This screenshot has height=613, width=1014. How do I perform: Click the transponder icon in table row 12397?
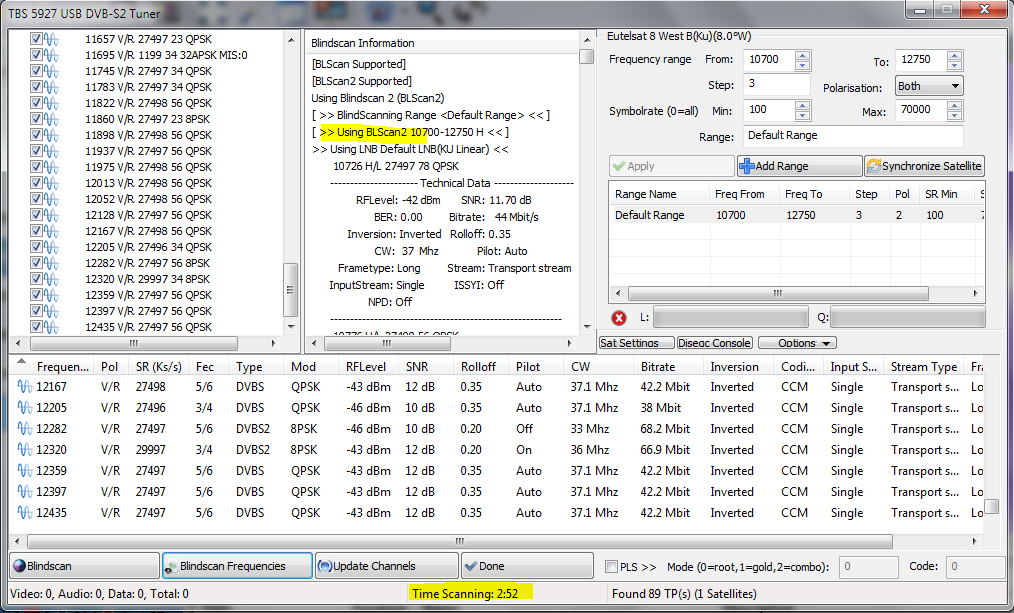25,492
